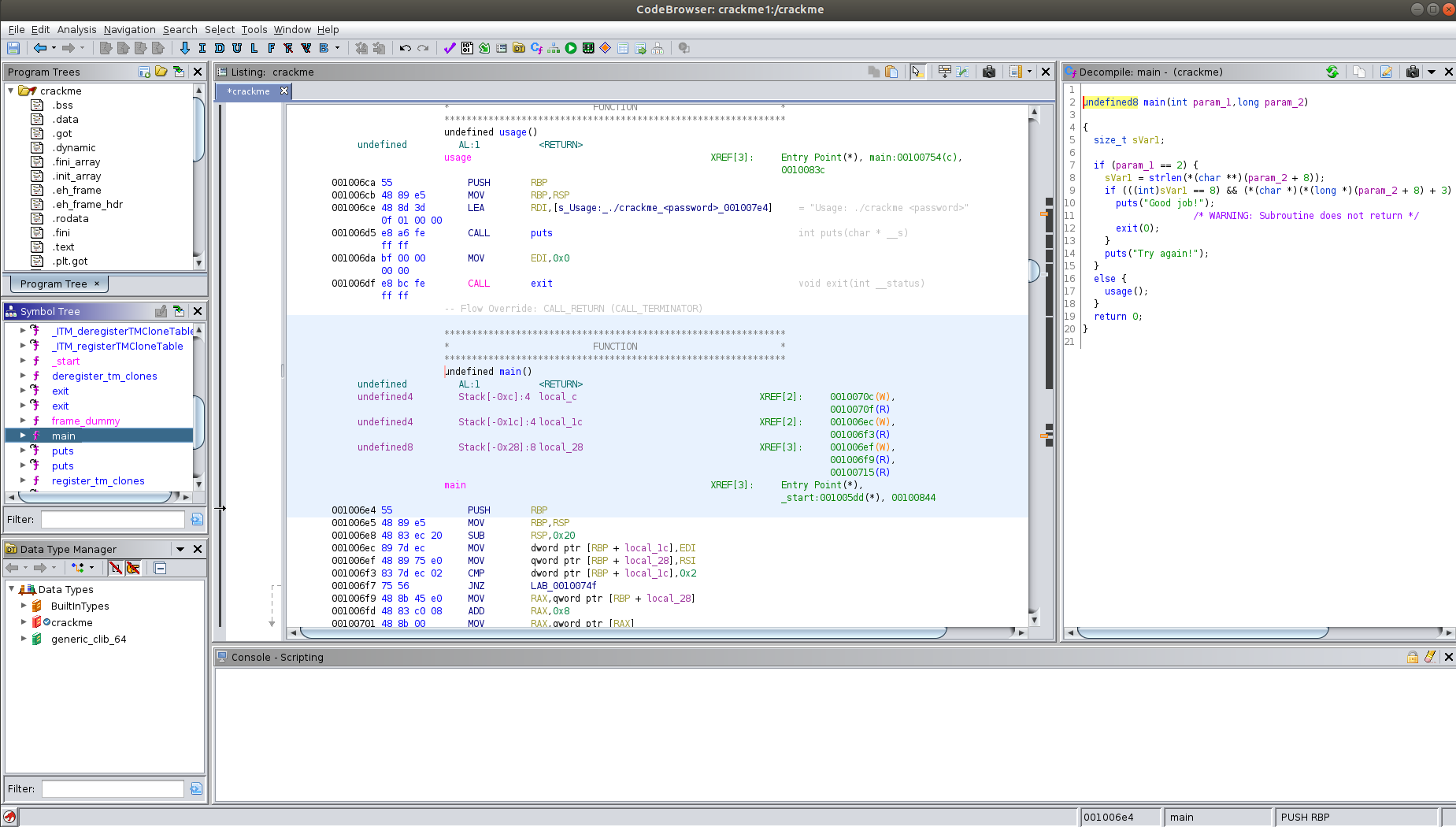The image size is (1456, 827).
Task: Apply Symbol Tree filter options button
Action: coord(197,519)
